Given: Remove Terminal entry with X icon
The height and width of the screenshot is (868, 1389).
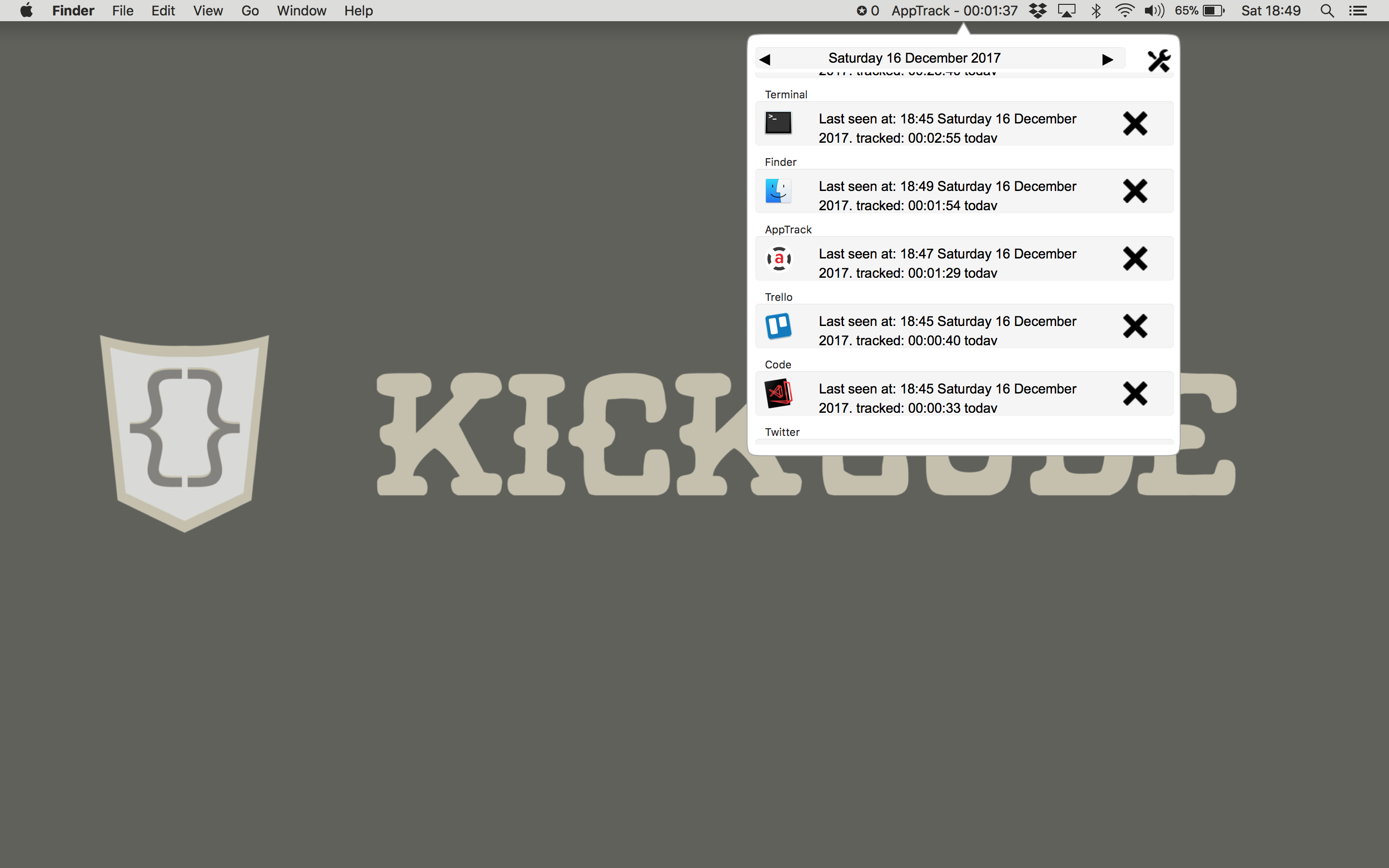Looking at the screenshot, I should [1134, 123].
